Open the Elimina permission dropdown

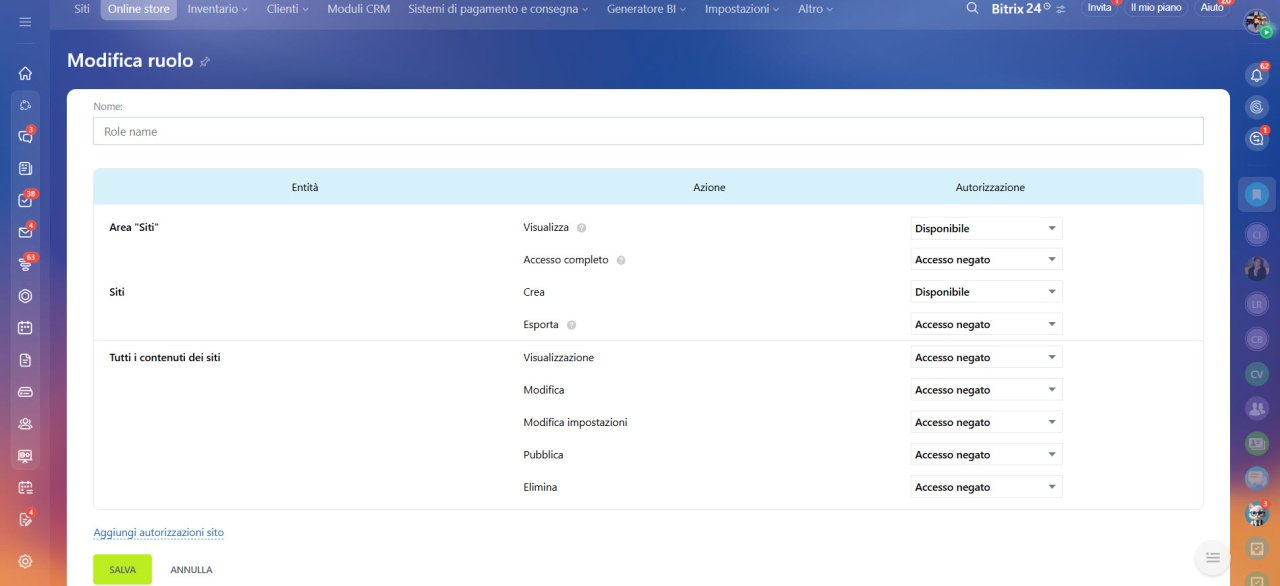coord(985,487)
